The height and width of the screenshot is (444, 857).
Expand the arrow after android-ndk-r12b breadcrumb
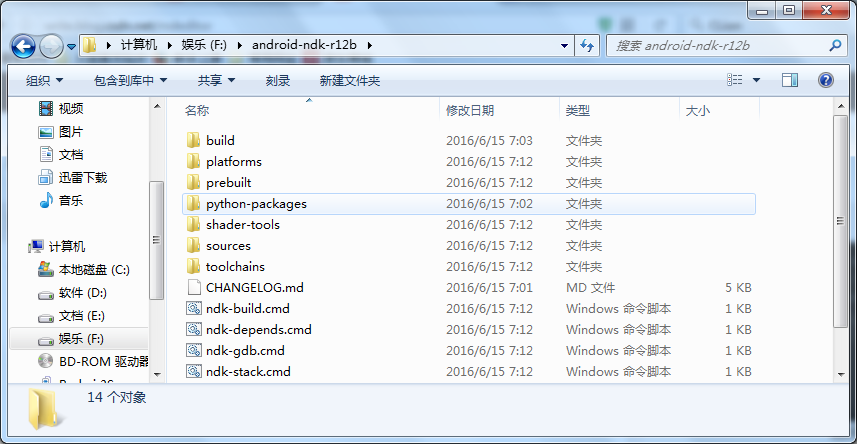tap(370, 45)
